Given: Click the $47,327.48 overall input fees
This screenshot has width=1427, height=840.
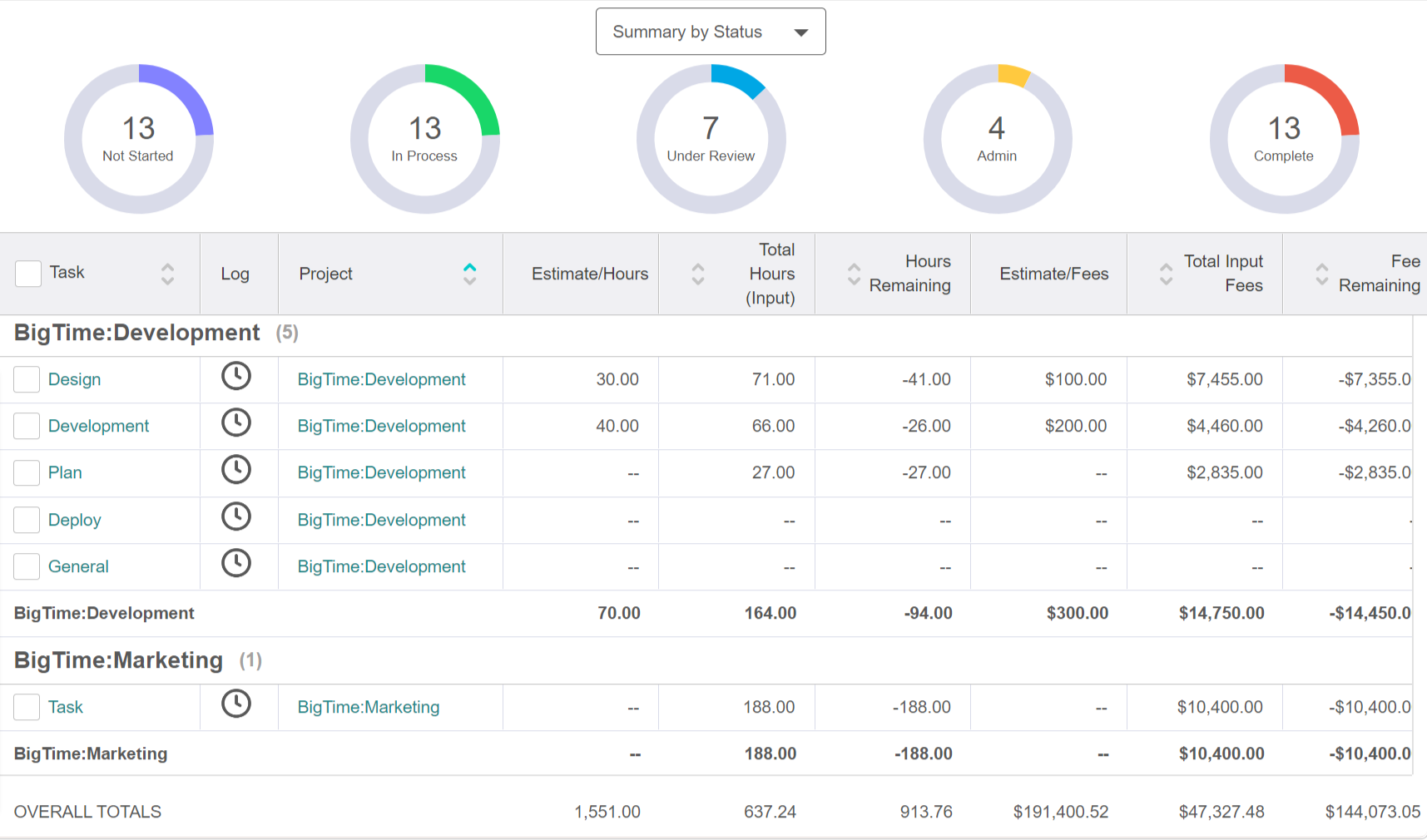Looking at the screenshot, I should 1221,812.
